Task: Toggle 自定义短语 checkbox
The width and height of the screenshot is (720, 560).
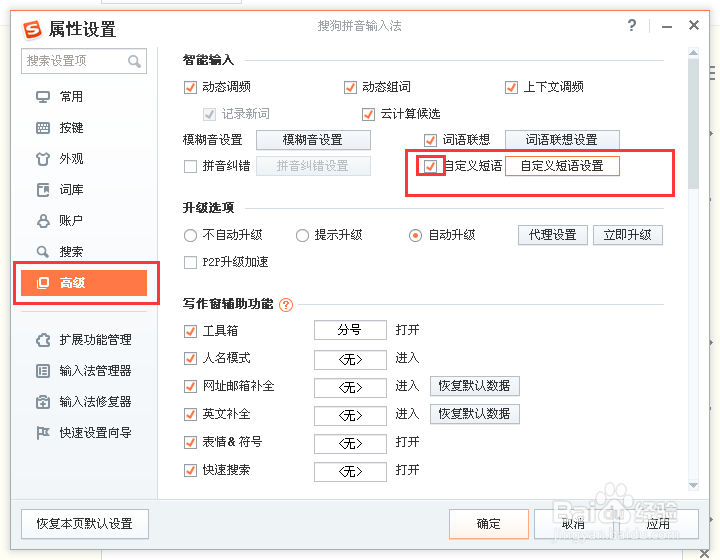Action: point(430,166)
